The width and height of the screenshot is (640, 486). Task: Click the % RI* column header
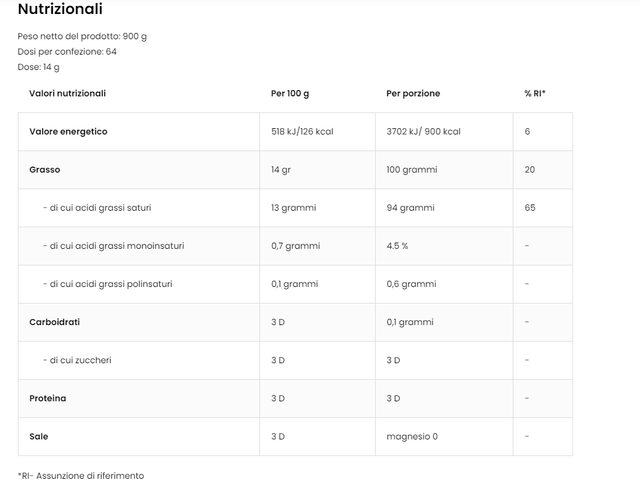pyautogui.click(x=535, y=93)
